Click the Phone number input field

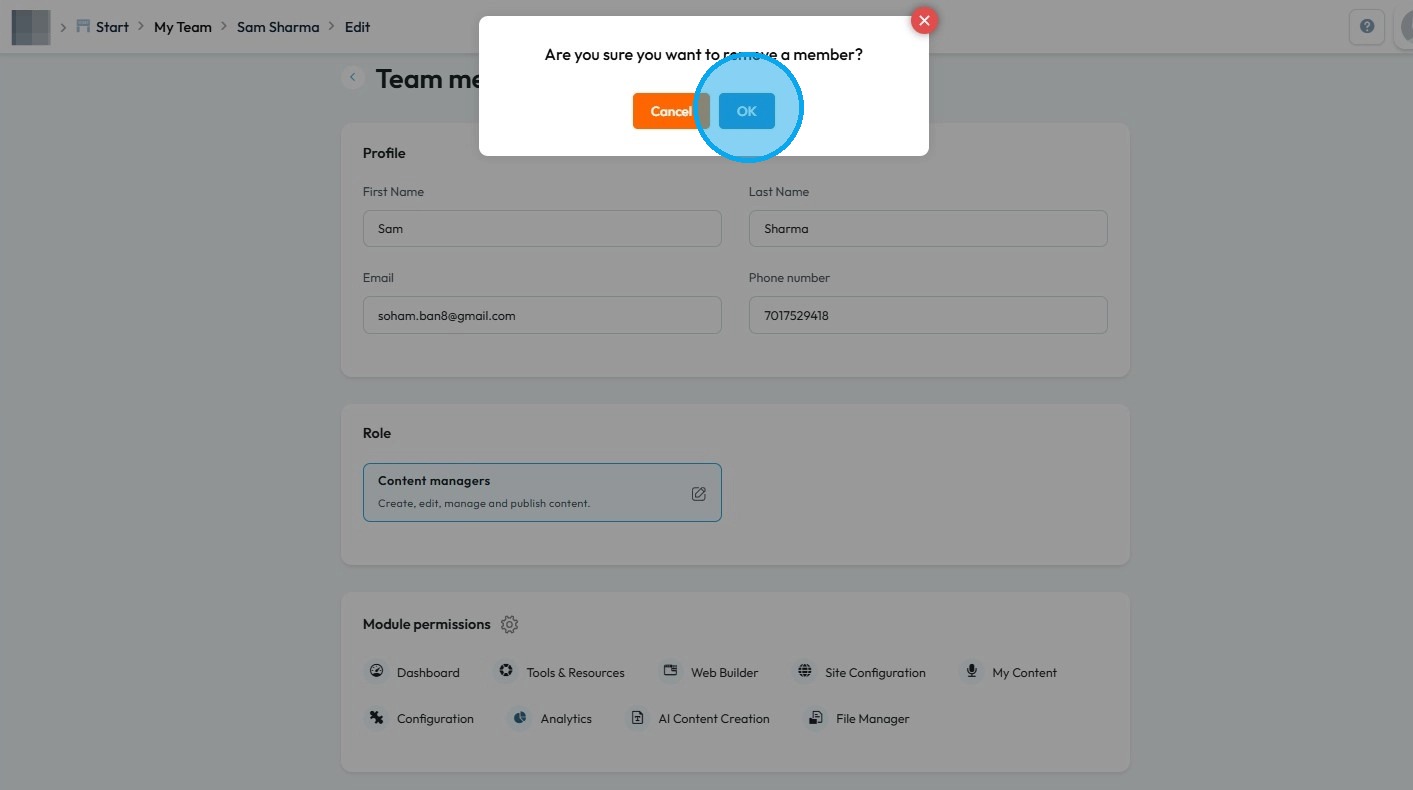point(927,315)
